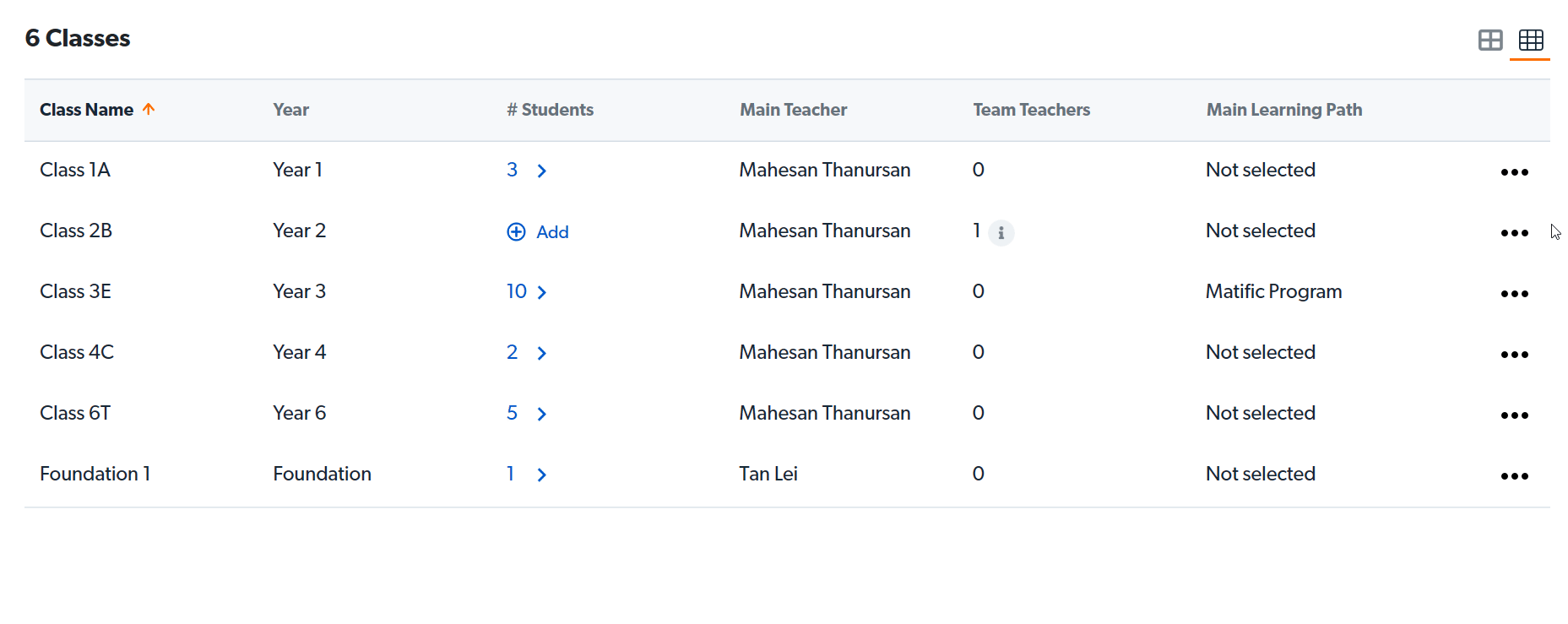1568x624 pixels.
Task: Open the 10 students link for Class 3E
Action: click(x=517, y=291)
